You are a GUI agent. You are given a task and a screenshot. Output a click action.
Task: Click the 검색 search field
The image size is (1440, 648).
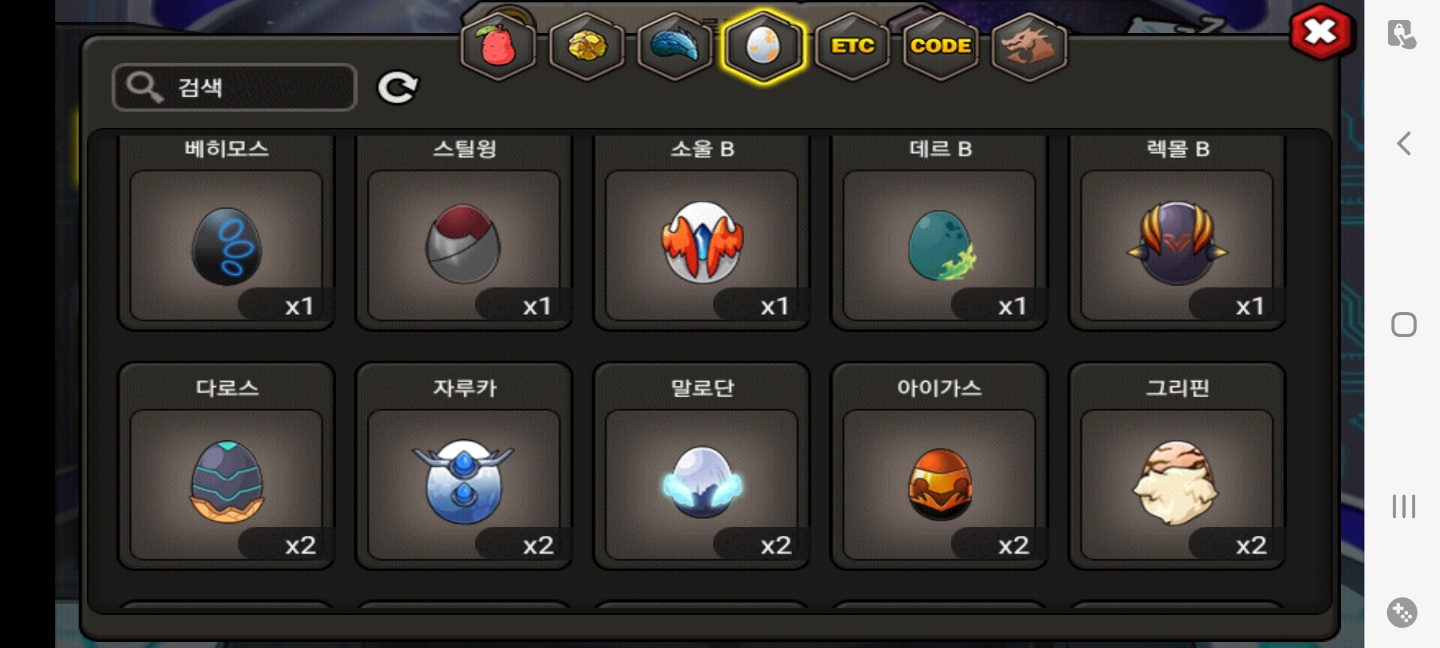pyautogui.click(x=235, y=87)
